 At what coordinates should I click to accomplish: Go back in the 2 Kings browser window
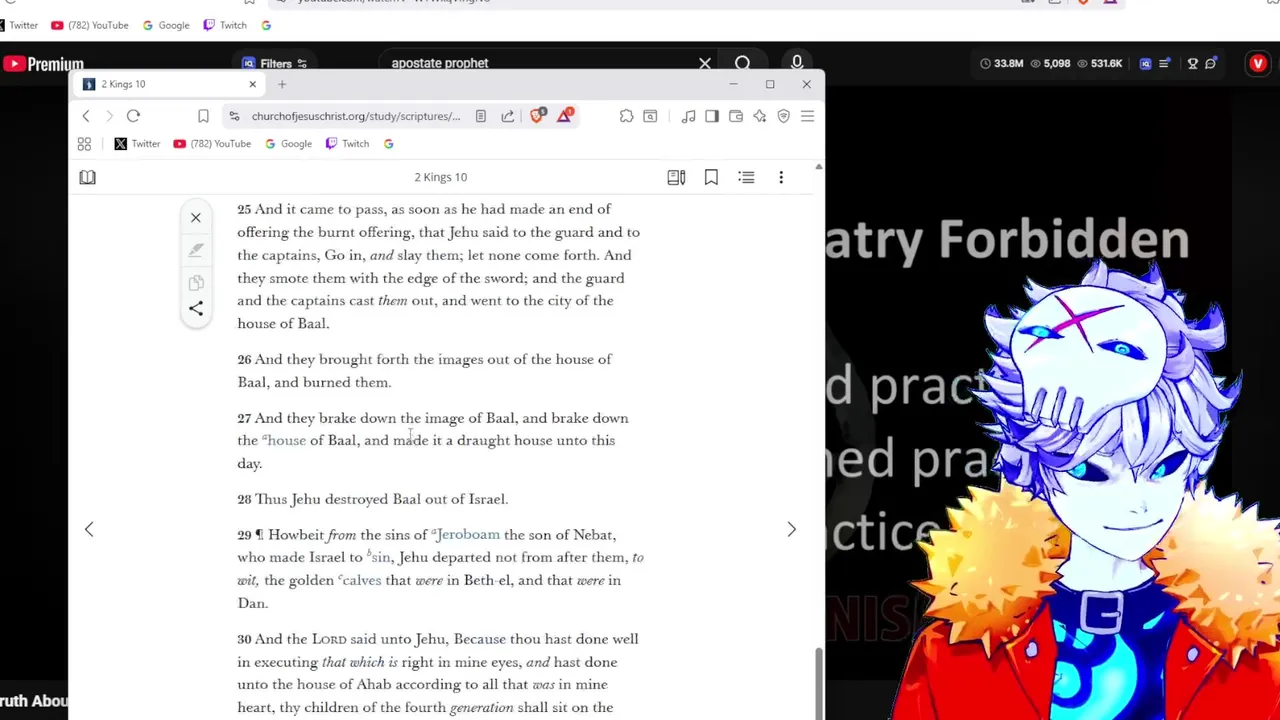pos(86,116)
